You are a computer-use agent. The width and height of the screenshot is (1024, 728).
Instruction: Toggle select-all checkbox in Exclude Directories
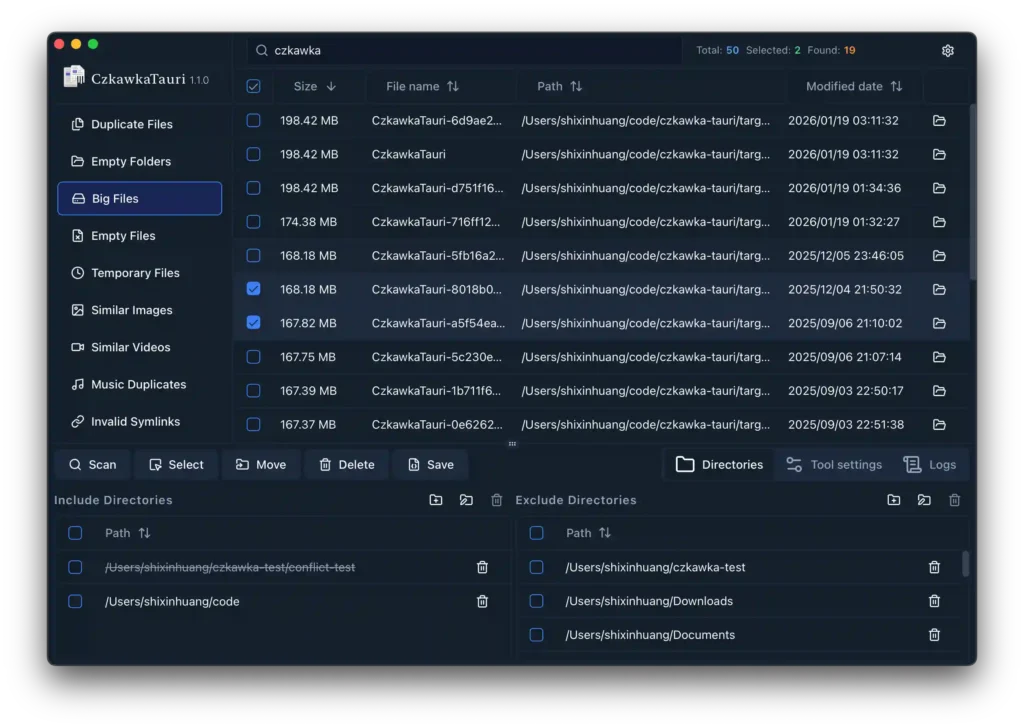coord(536,533)
